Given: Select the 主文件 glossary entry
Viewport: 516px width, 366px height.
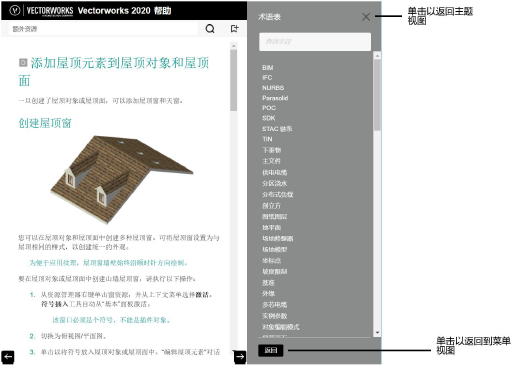Looking at the screenshot, I should tap(271, 161).
